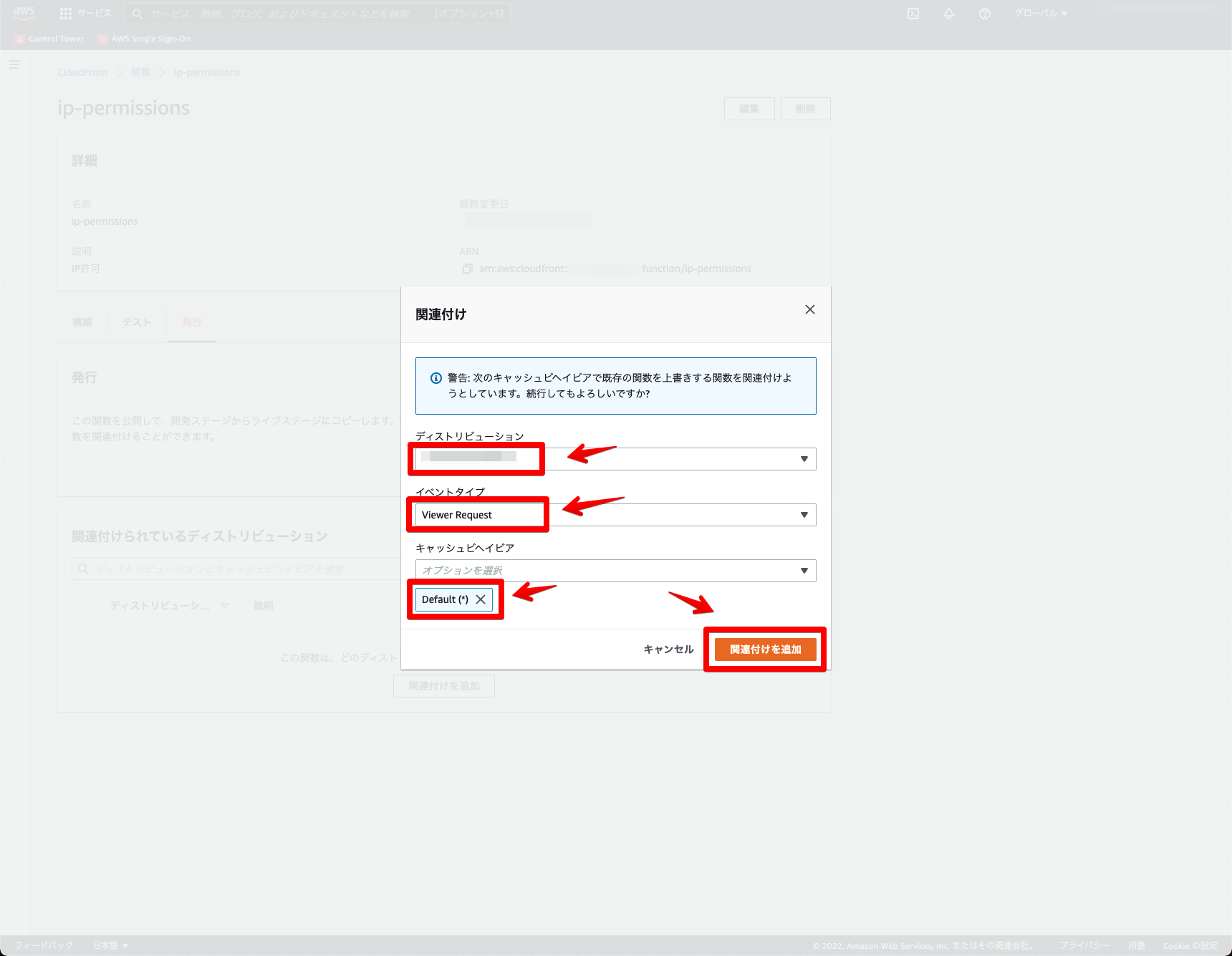The image size is (1232, 956).
Task: Open Cookie の設定 footer link
Action: pyautogui.click(x=1190, y=945)
